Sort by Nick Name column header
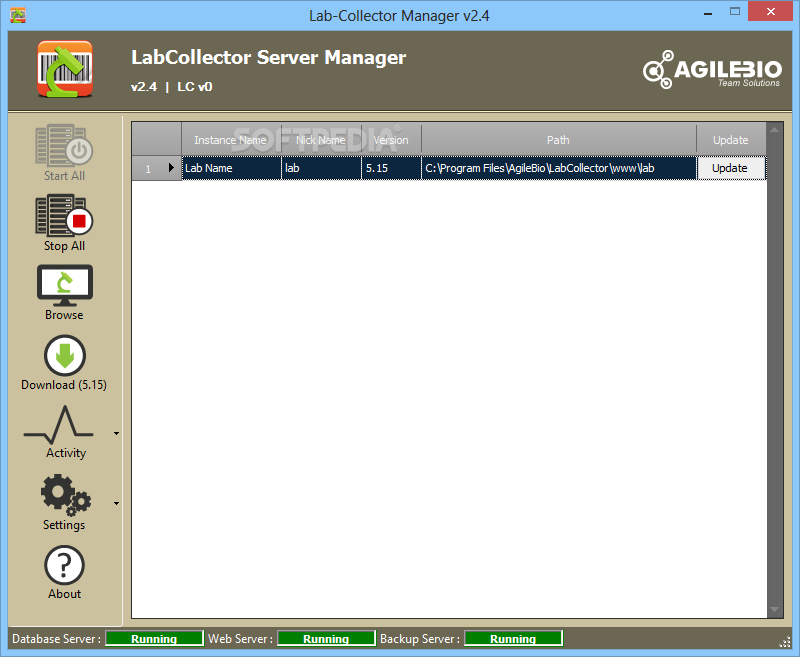This screenshot has height=657, width=800. click(321, 139)
